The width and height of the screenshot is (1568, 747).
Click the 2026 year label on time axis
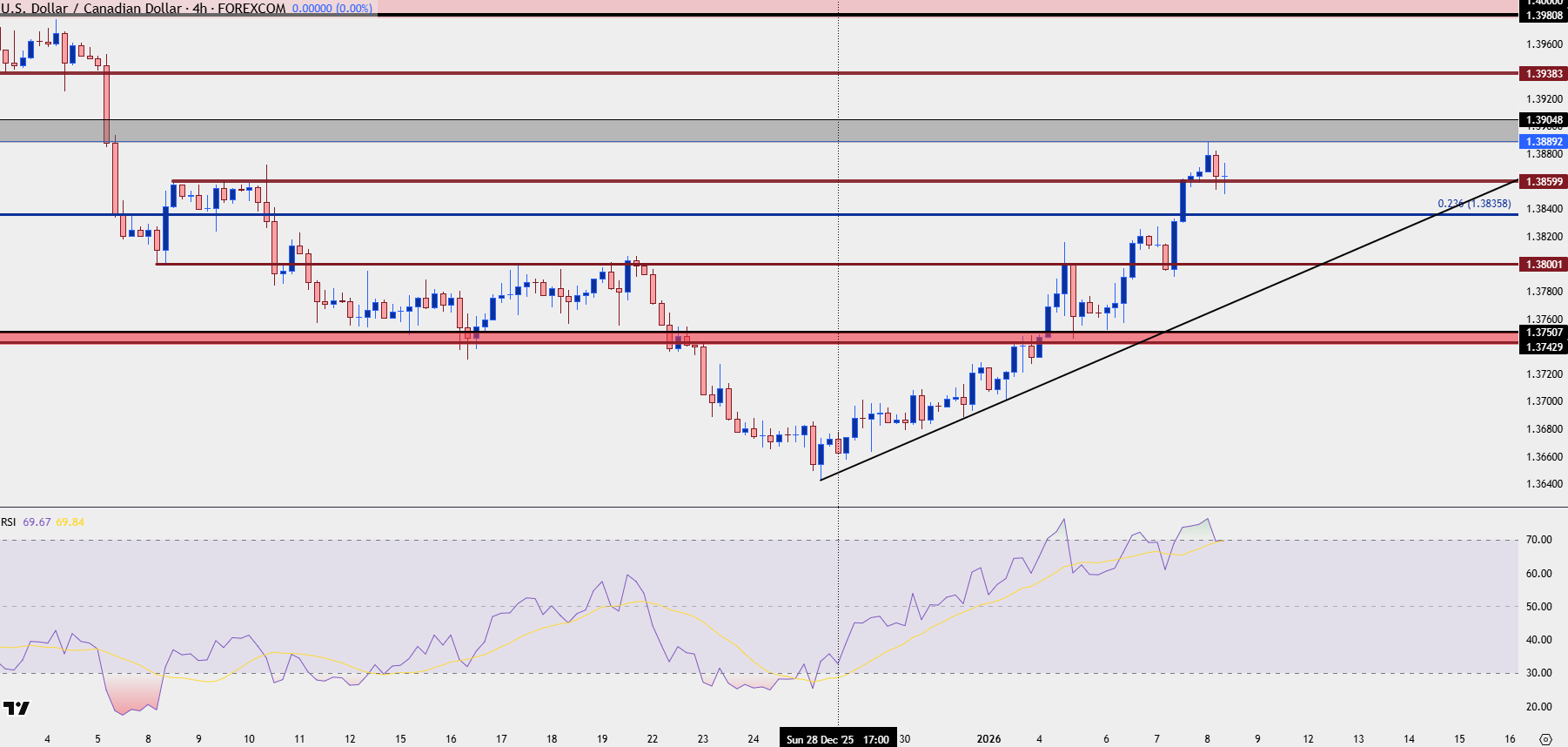tap(988, 739)
